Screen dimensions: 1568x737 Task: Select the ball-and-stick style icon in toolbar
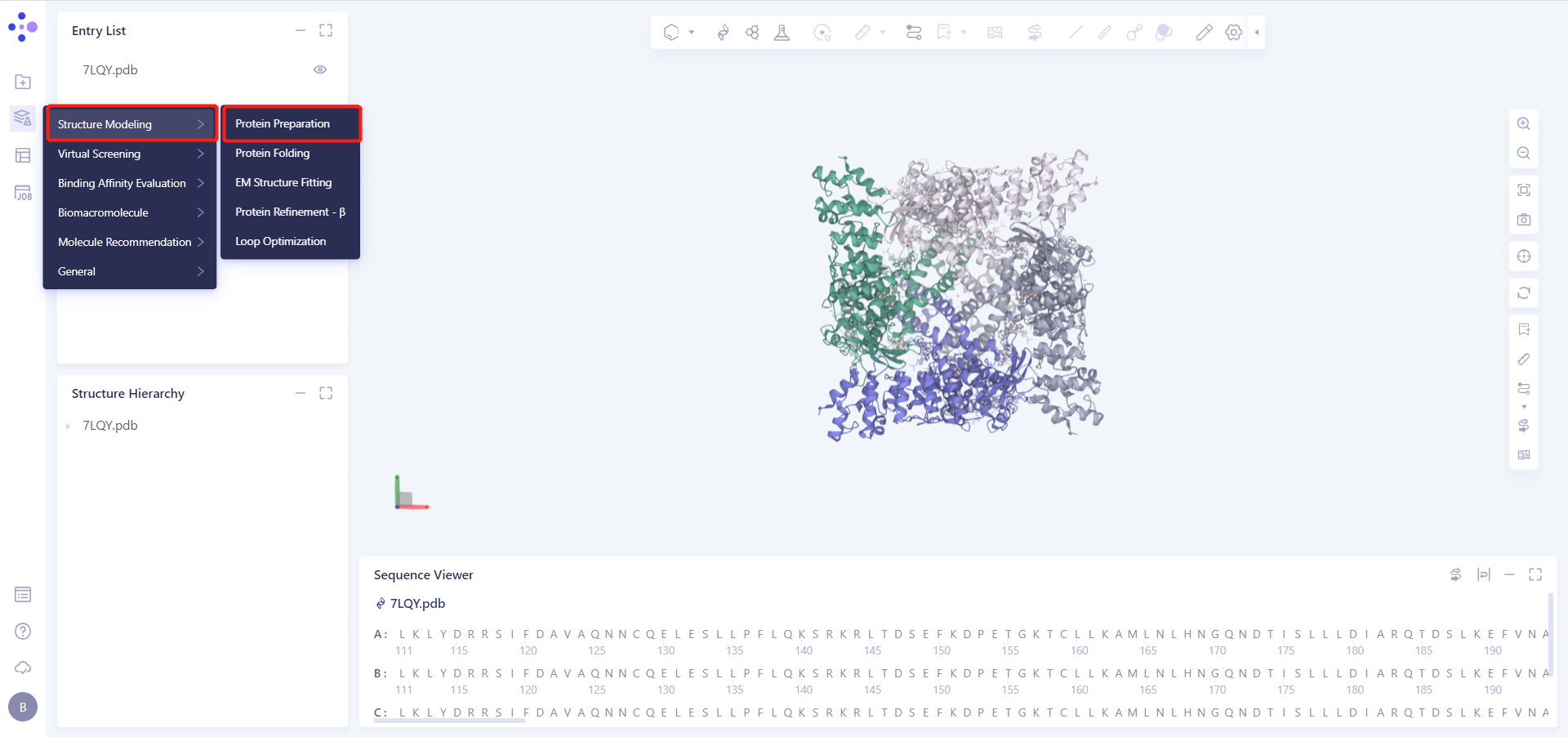click(x=1134, y=33)
